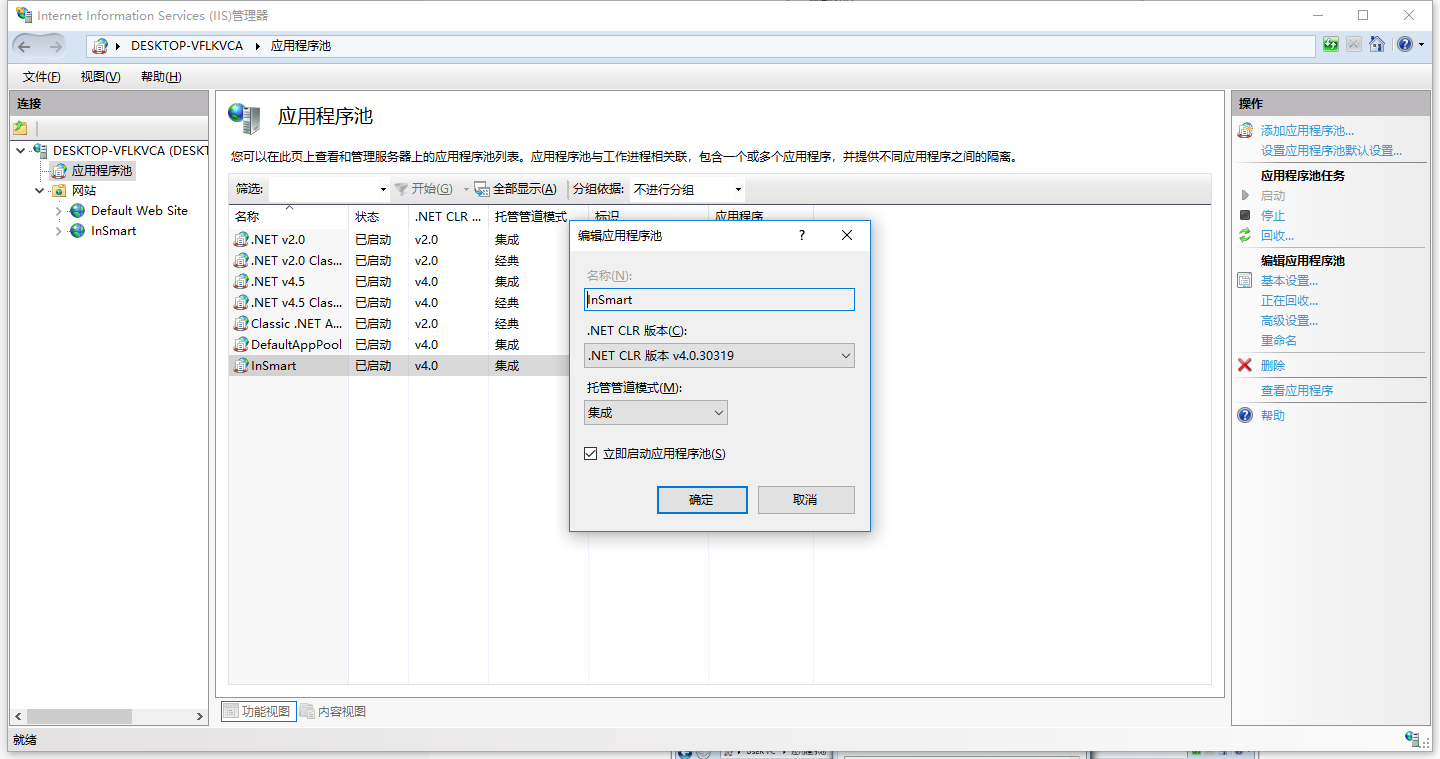Click the 托管管道模式 column header

pyautogui.click(x=530, y=217)
